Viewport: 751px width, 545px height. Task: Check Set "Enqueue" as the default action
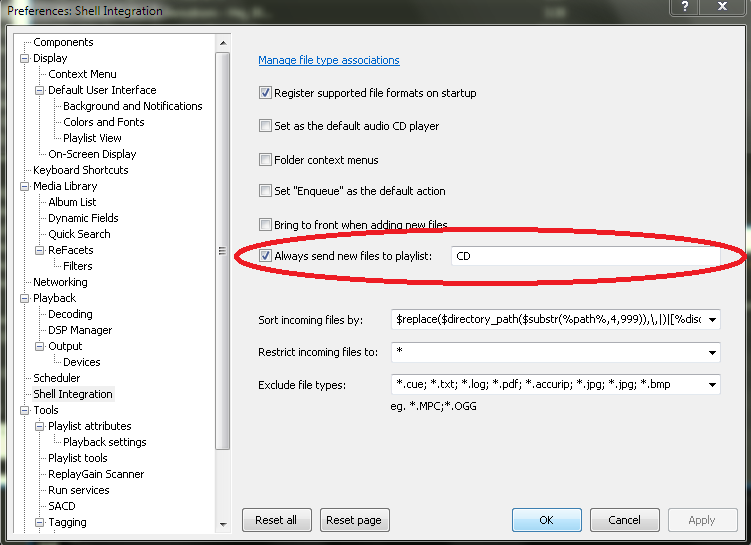[x=265, y=191]
